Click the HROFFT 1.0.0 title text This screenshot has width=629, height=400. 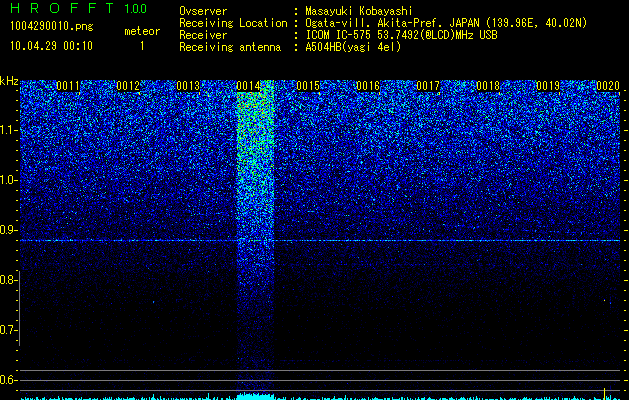coord(79,8)
